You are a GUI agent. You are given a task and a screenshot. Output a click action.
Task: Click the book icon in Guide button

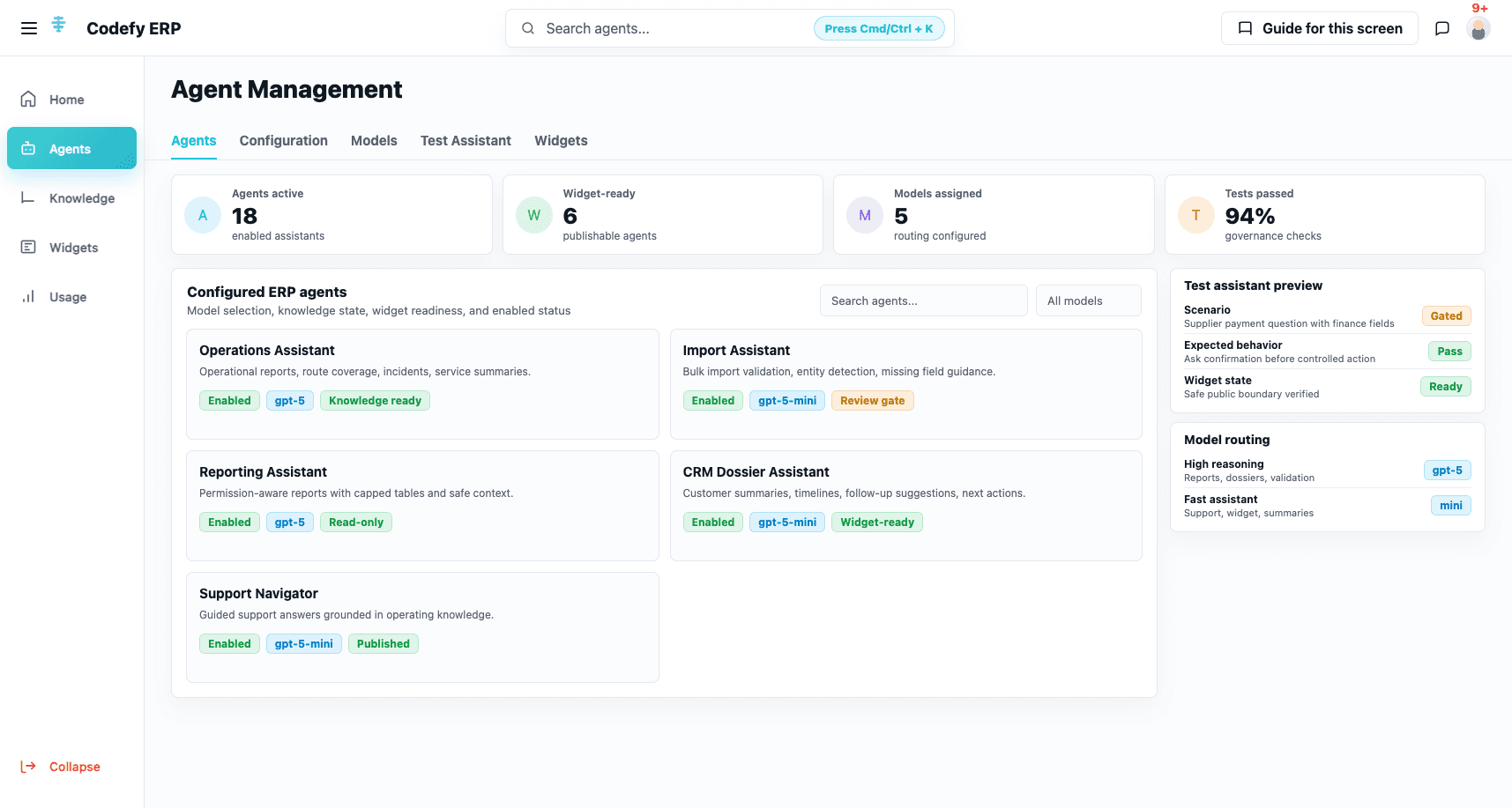tap(1245, 28)
